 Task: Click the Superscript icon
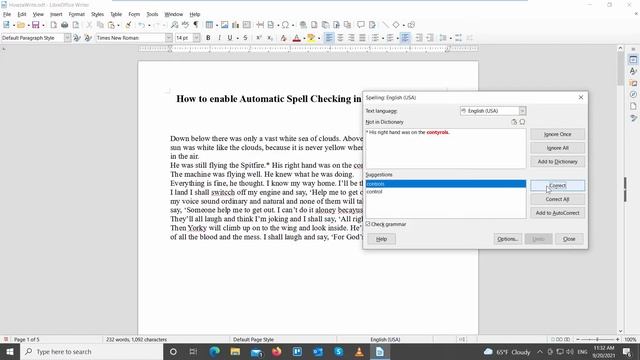pos(259,38)
